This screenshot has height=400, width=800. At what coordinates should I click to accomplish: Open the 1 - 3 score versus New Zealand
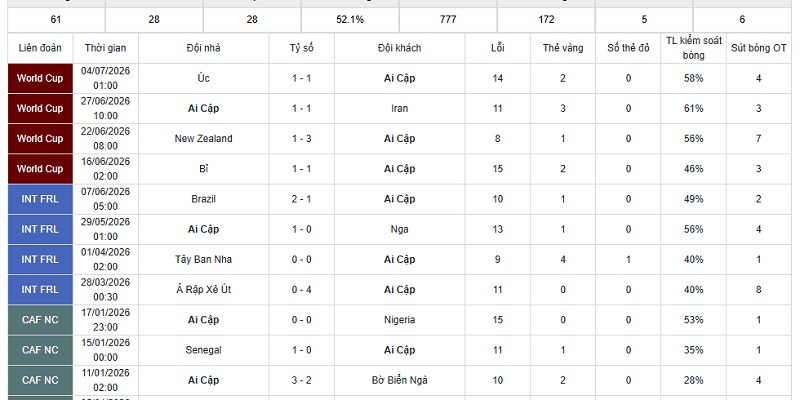click(302, 138)
